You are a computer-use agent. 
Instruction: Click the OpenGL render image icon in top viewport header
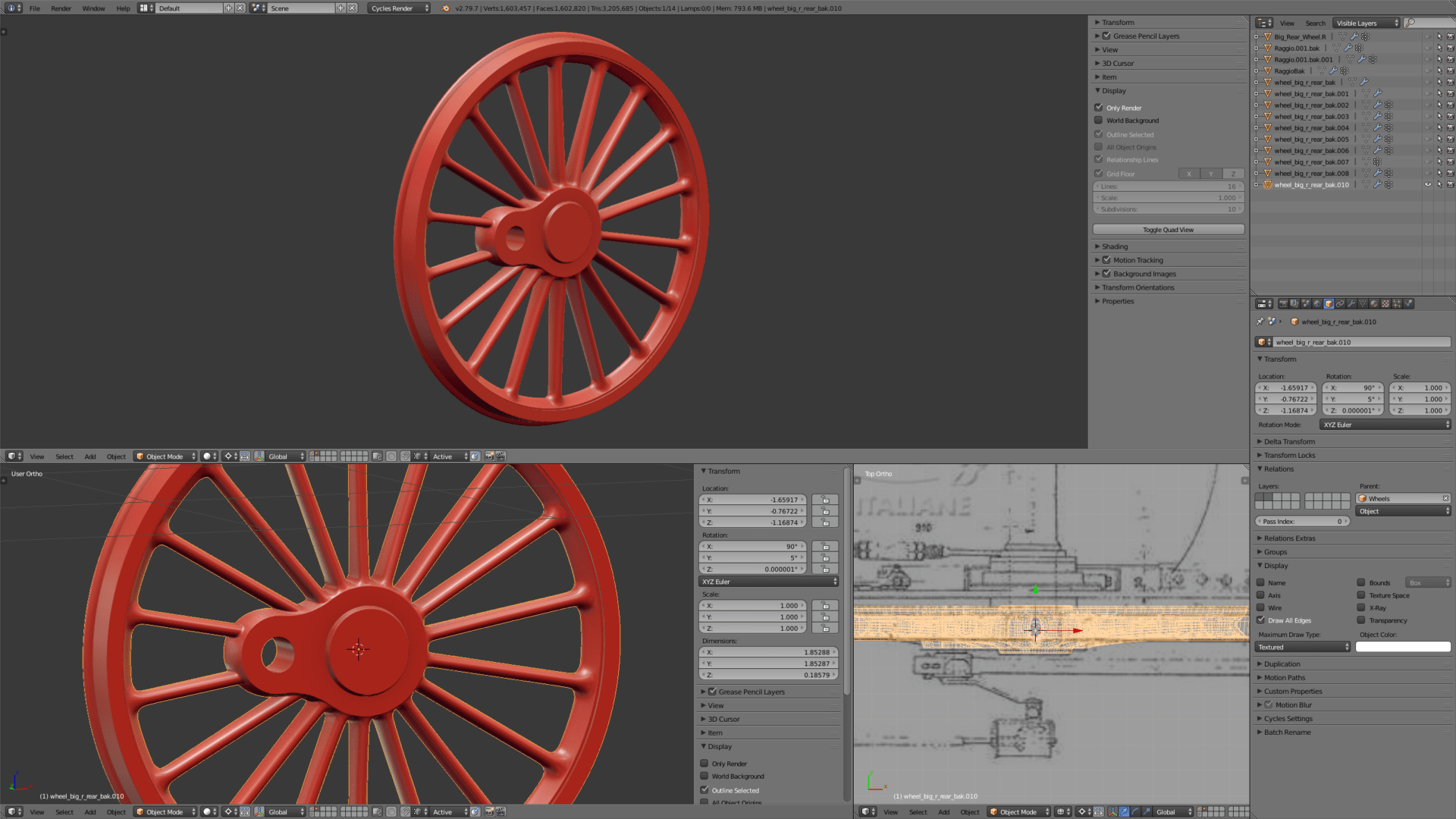(x=489, y=457)
